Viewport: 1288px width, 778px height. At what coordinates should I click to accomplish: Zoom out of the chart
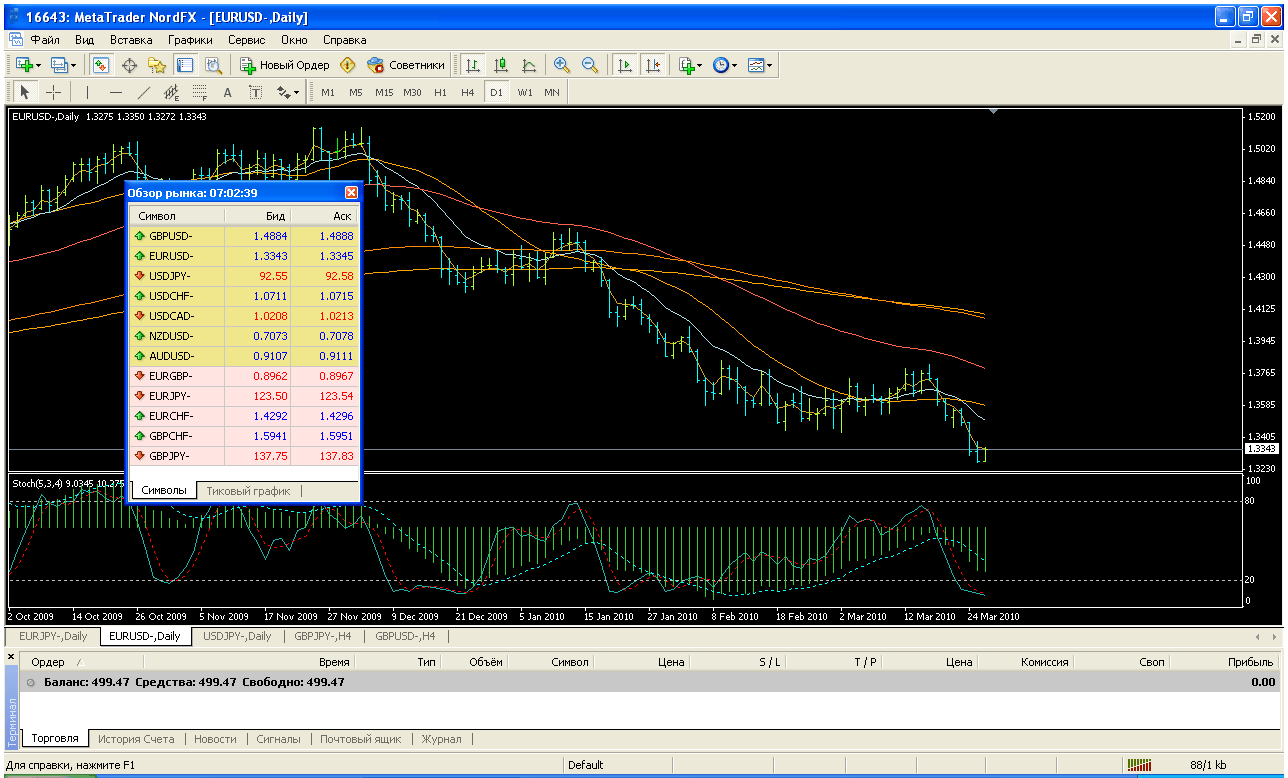tap(590, 65)
